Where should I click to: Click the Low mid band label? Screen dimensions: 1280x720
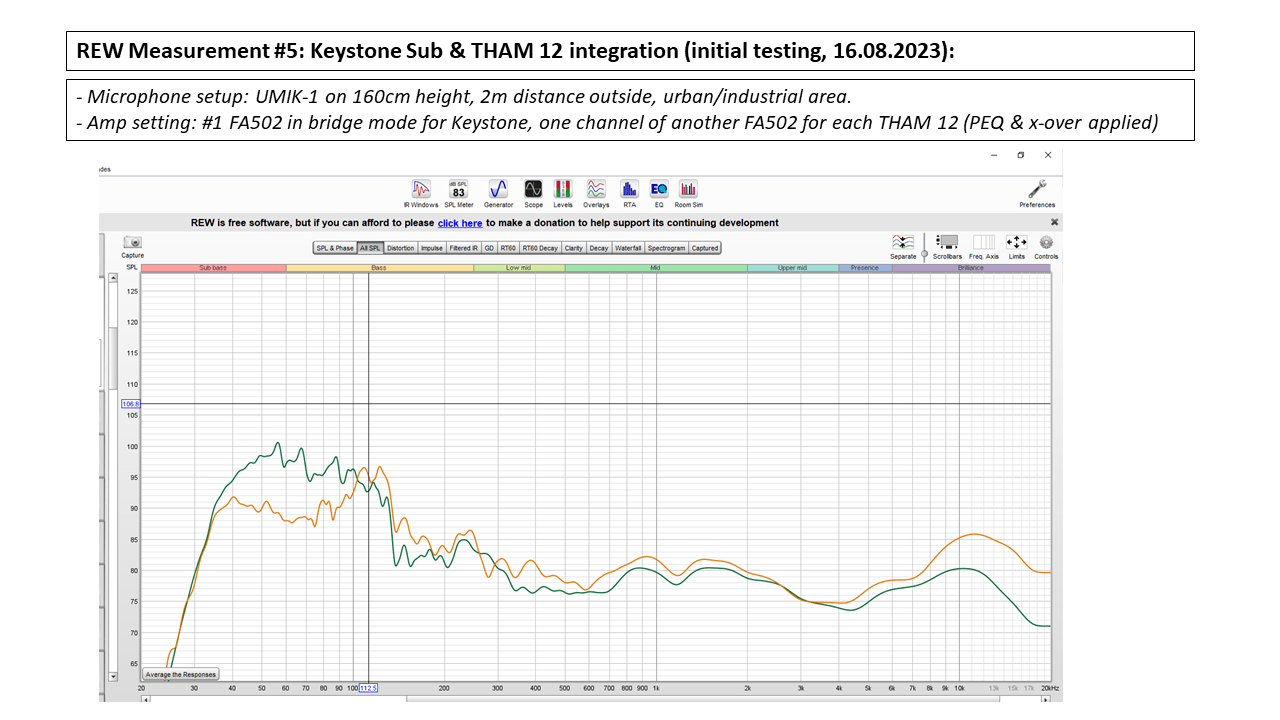[x=519, y=268]
